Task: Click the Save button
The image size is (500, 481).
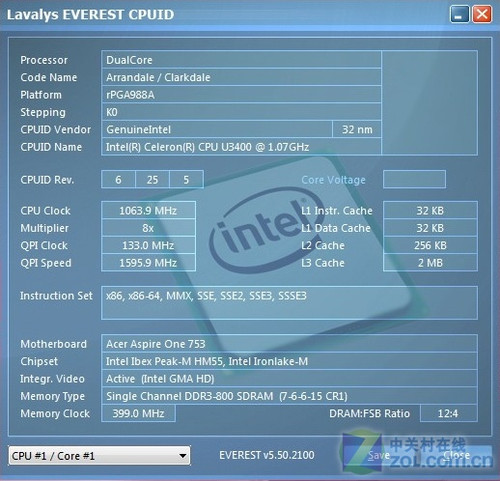Action: (379, 455)
